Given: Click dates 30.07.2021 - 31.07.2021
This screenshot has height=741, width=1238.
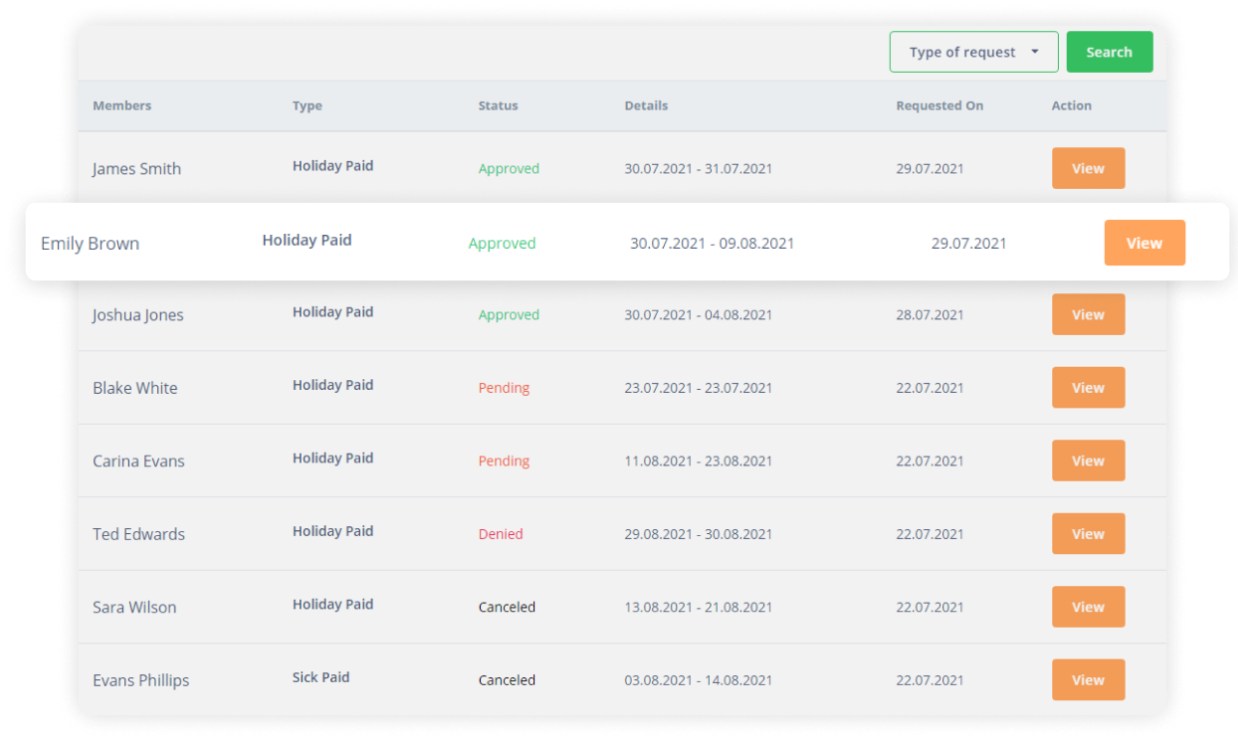Looking at the screenshot, I should click(698, 168).
